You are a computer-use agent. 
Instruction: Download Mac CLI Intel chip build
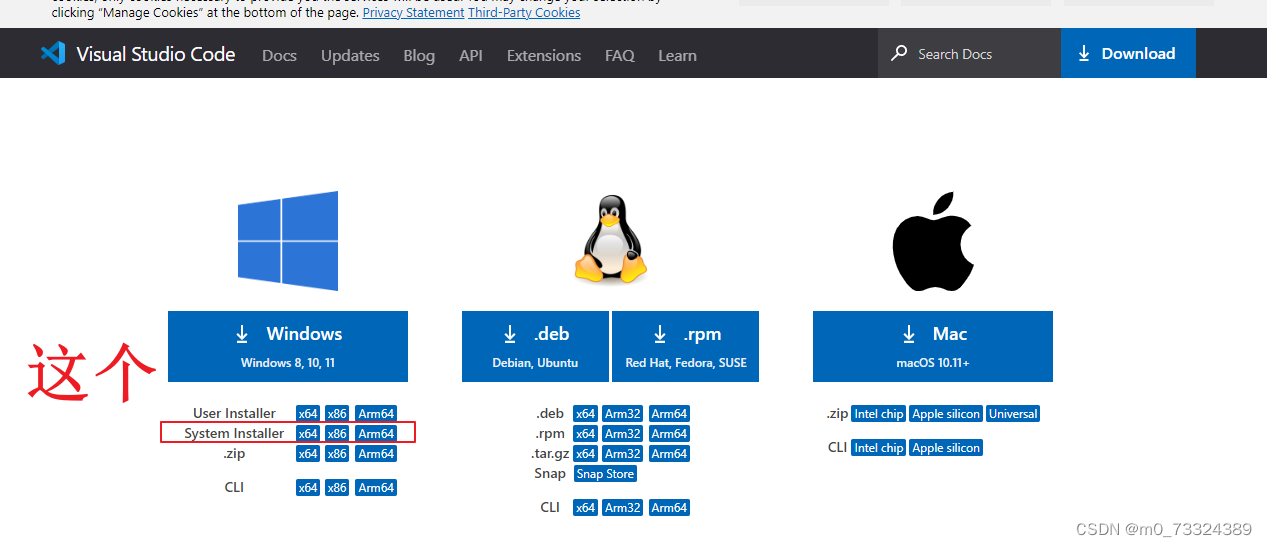click(879, 448)
